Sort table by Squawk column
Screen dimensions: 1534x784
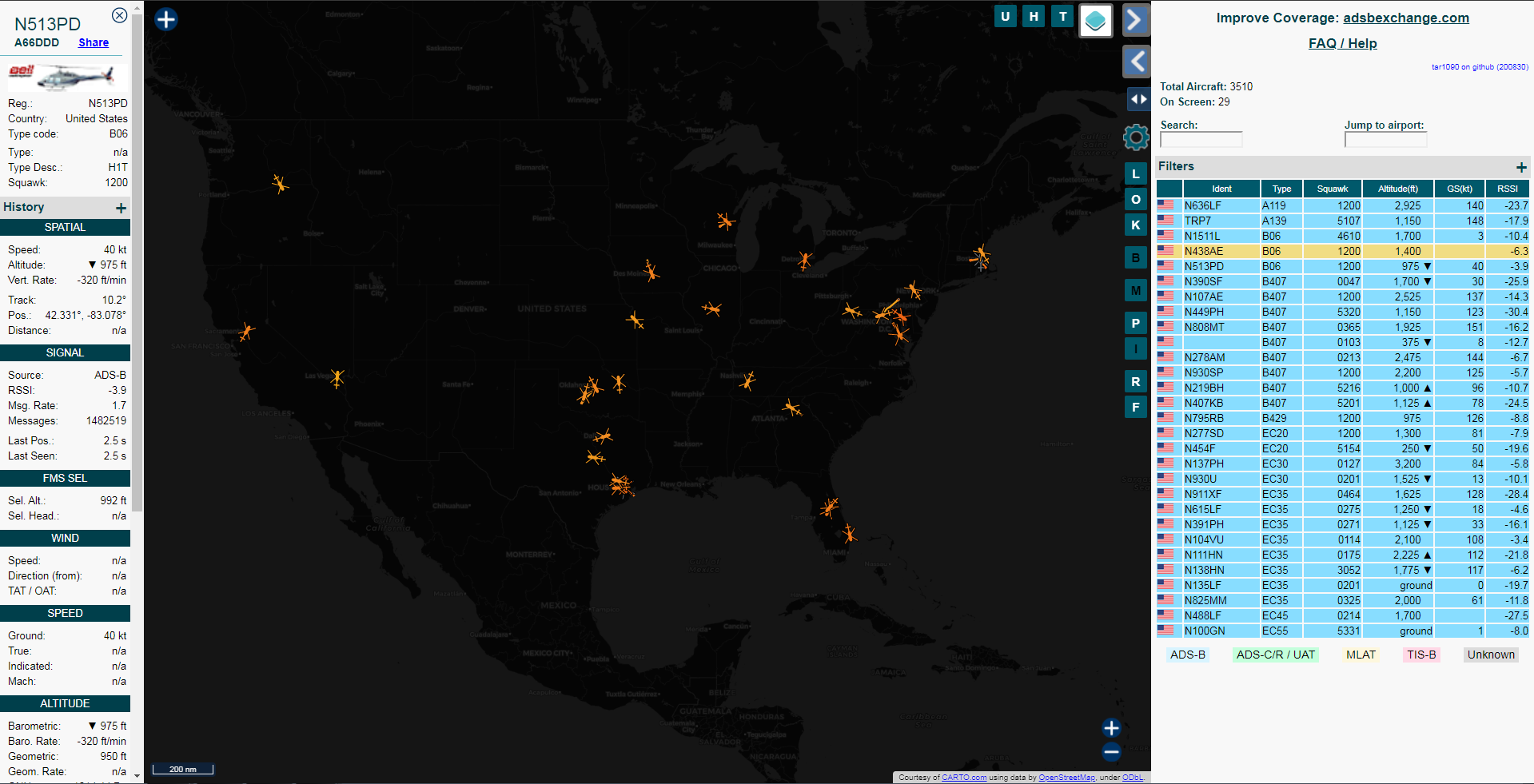pyautogui.click(x=1332, y=189)
